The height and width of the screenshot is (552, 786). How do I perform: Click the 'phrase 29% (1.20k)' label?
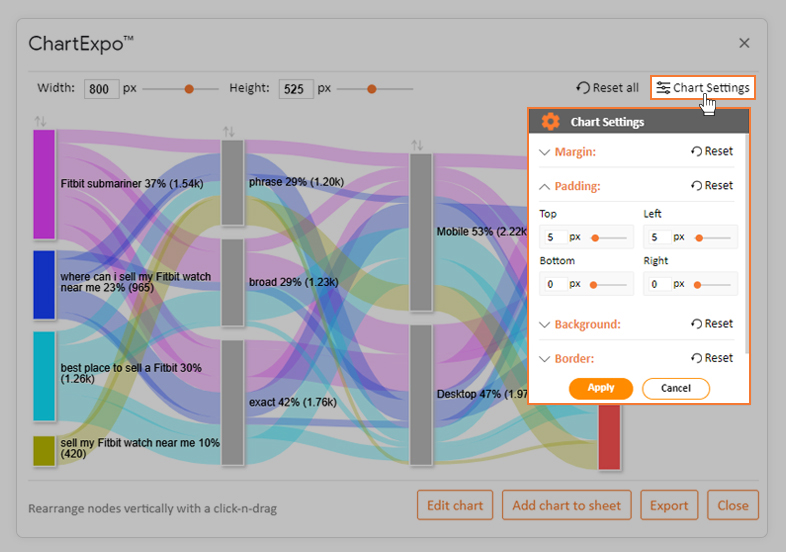(x=296, y=182)
